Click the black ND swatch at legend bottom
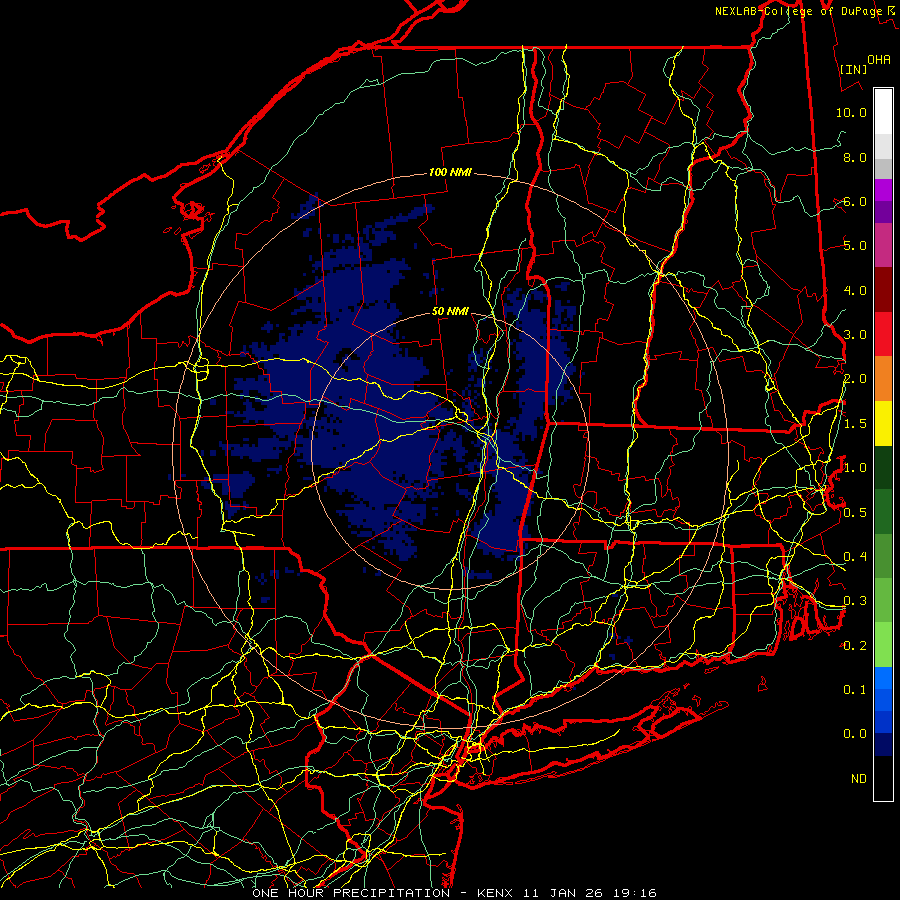 coord(883,778)
